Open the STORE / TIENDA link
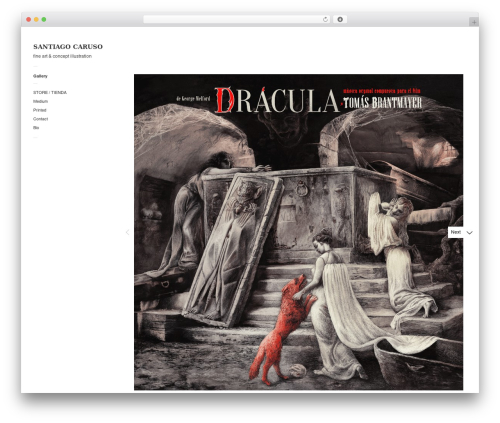The width and height of the screenshot is (500, 423). coord(50,93)
